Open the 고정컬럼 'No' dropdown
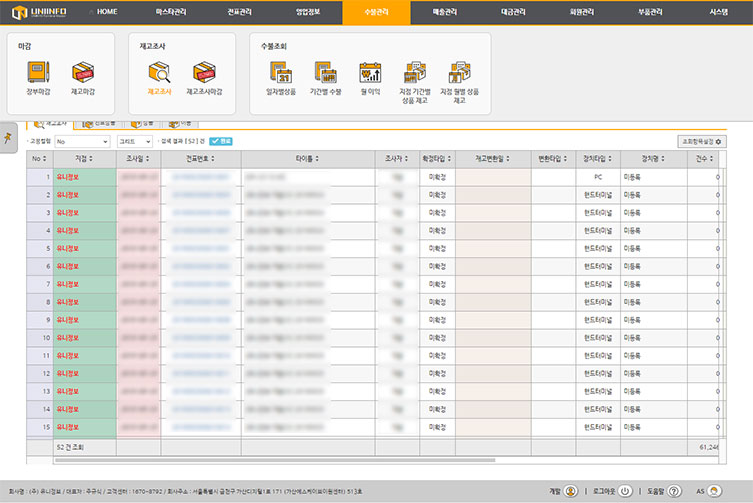 tap(82, 141)
